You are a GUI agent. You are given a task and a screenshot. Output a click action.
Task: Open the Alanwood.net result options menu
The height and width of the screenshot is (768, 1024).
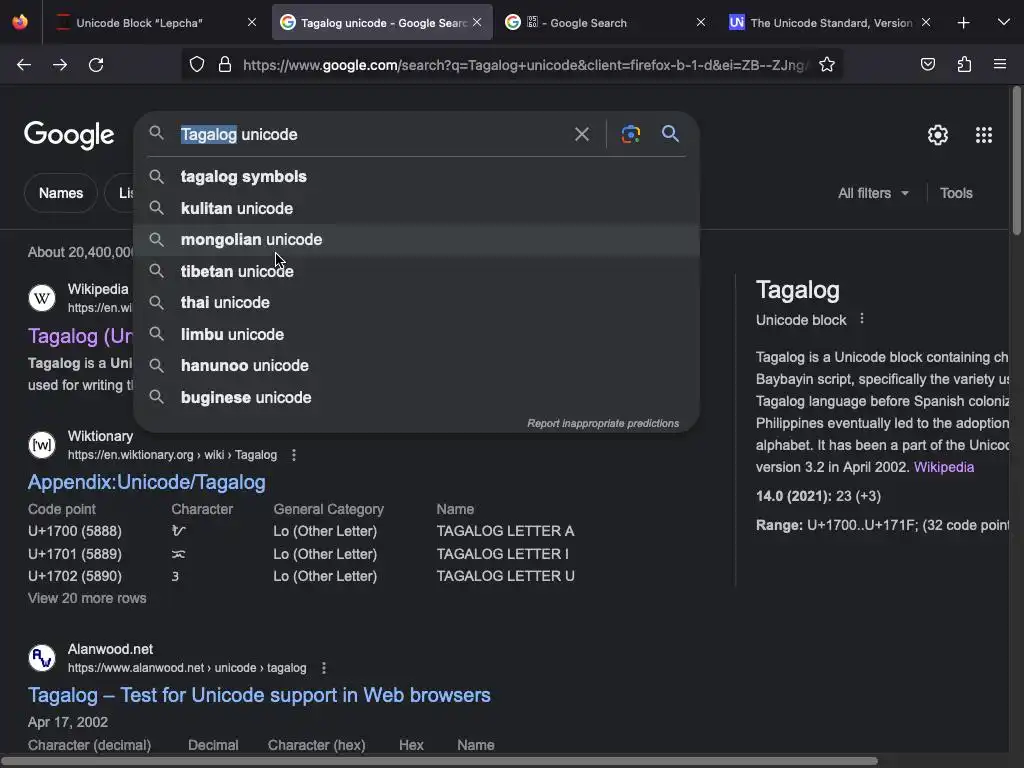coord(324,668)
